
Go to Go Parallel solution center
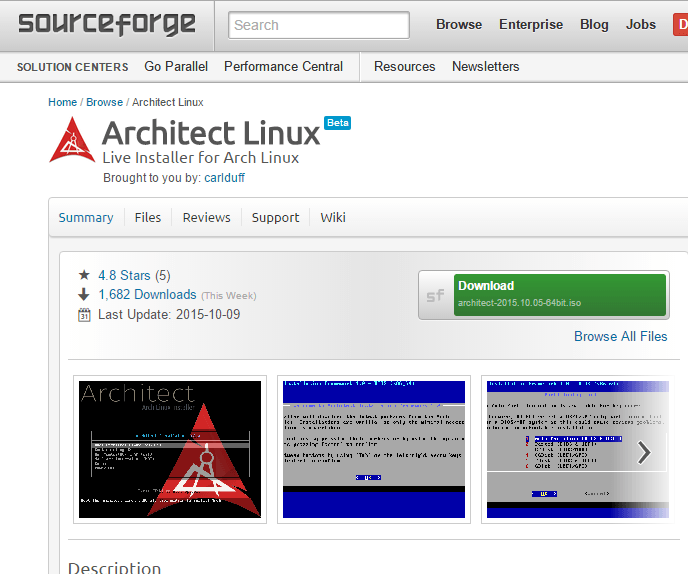coord(176,66)
